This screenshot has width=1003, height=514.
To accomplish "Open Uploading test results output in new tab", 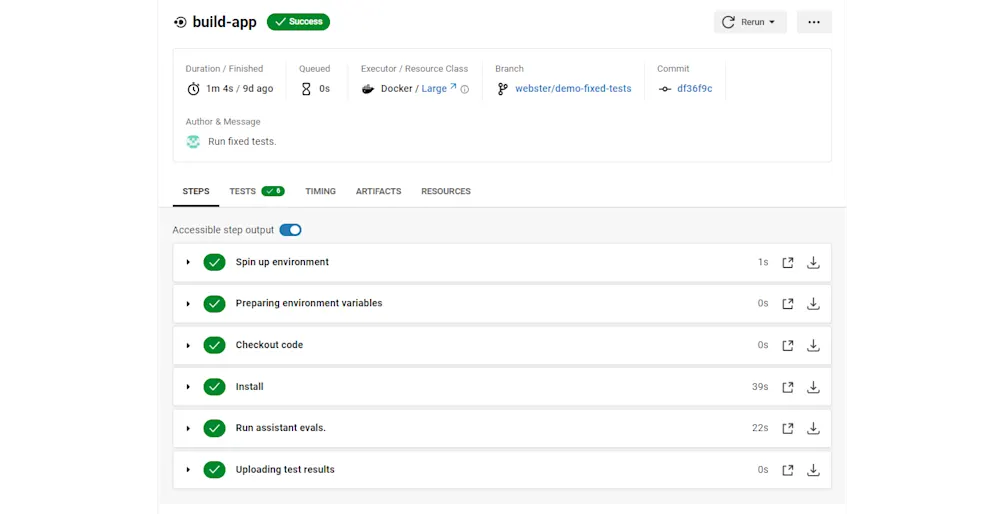I will pyautogui.click(x=787, y=470).
